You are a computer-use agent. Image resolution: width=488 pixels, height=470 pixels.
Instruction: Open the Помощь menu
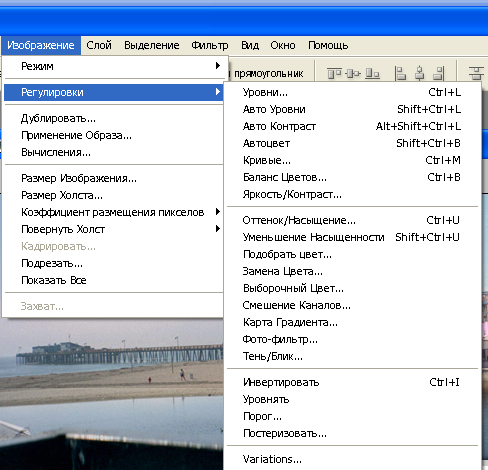[328, 45]
